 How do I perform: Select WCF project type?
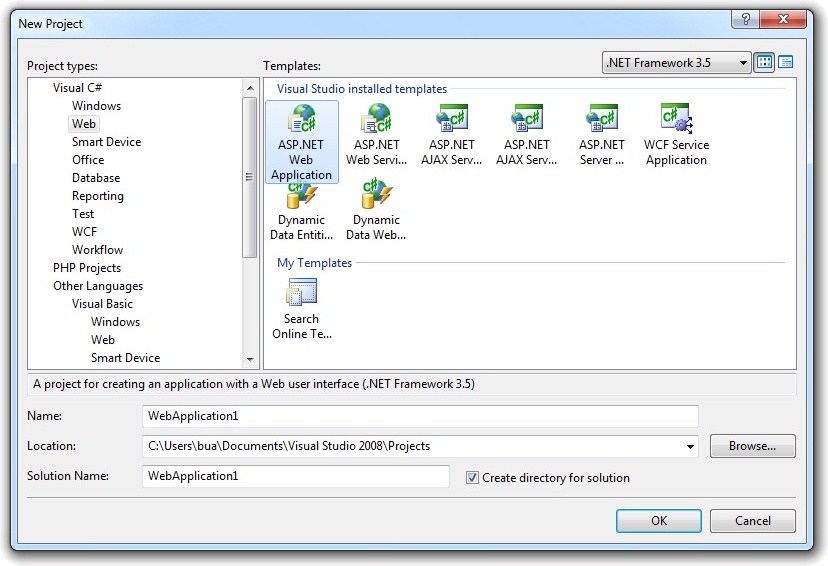84,232
